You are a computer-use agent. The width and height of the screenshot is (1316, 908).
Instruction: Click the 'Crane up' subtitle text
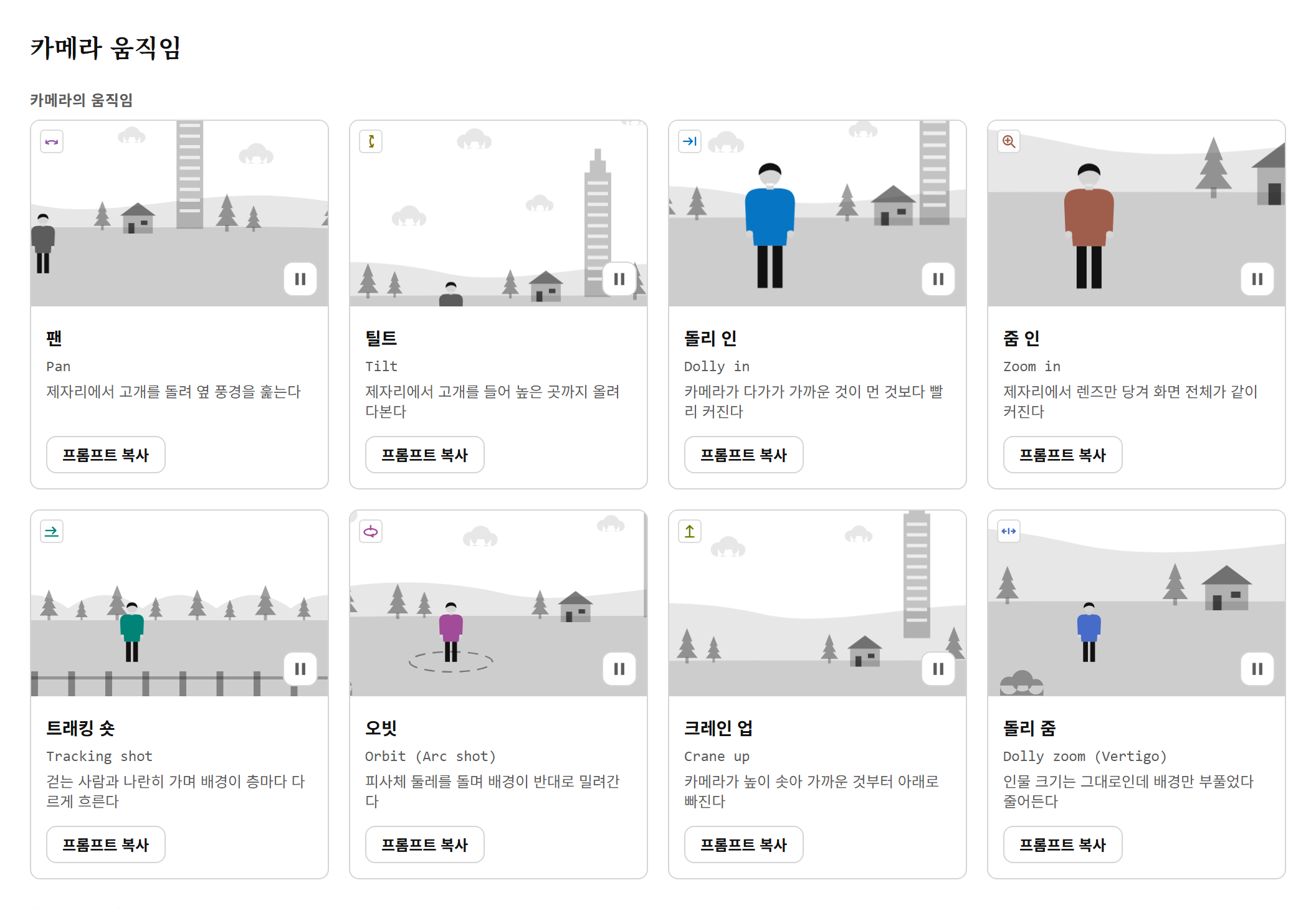[x=717, y=756]
